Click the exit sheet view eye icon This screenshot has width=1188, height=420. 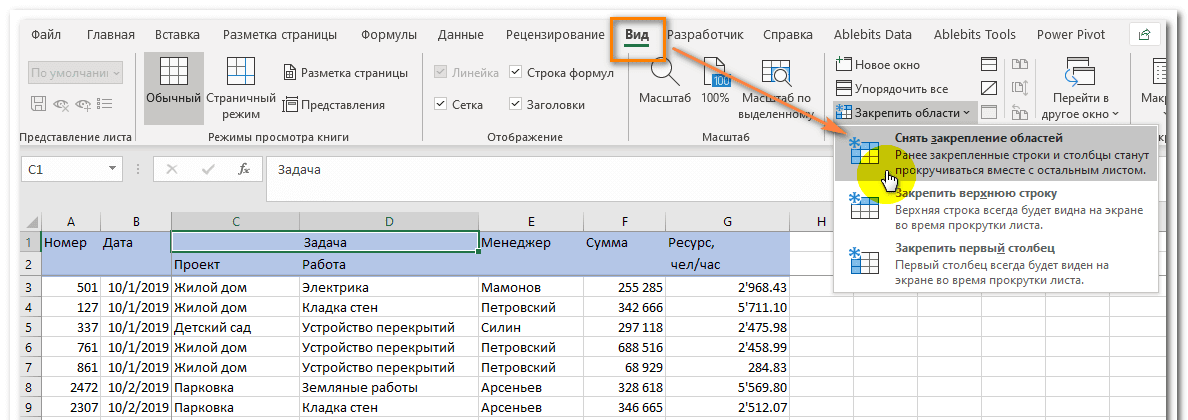61,103
